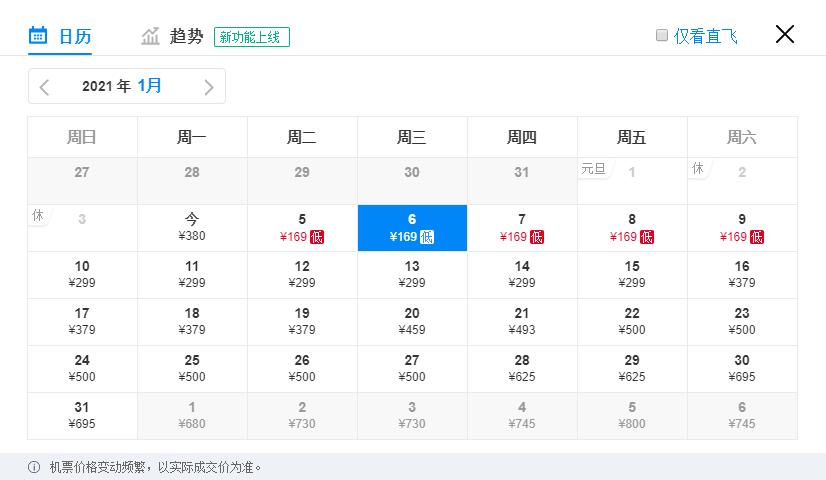This screenshot has width=826, height=480.
Task: Select February 3 priced ¥730
Action: point(412,415)
